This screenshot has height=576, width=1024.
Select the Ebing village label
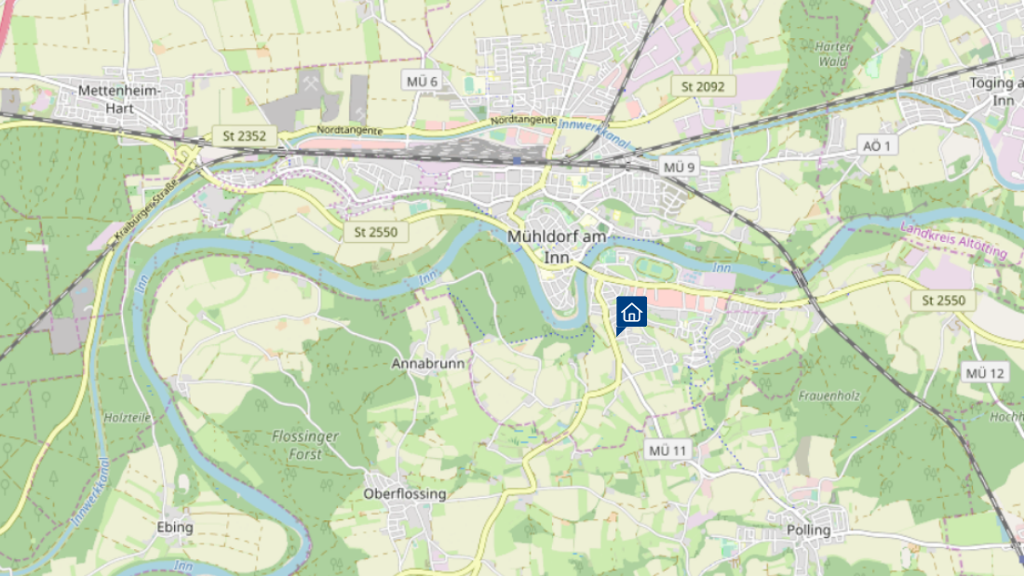click(175, 527)
